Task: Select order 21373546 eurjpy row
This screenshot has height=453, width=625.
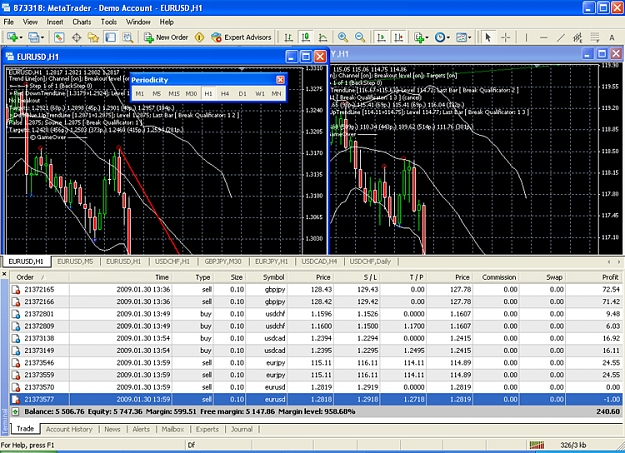Action: [317, 363]
